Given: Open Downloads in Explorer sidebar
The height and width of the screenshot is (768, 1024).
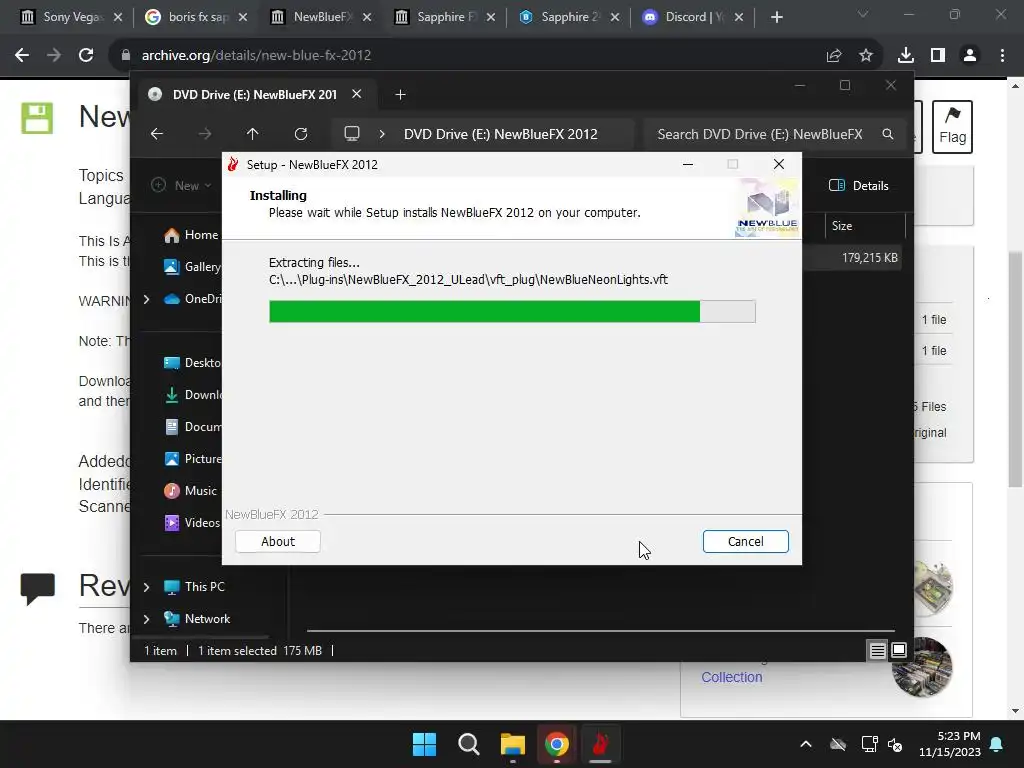Looking at the screenshot, I should coord(193,394).
